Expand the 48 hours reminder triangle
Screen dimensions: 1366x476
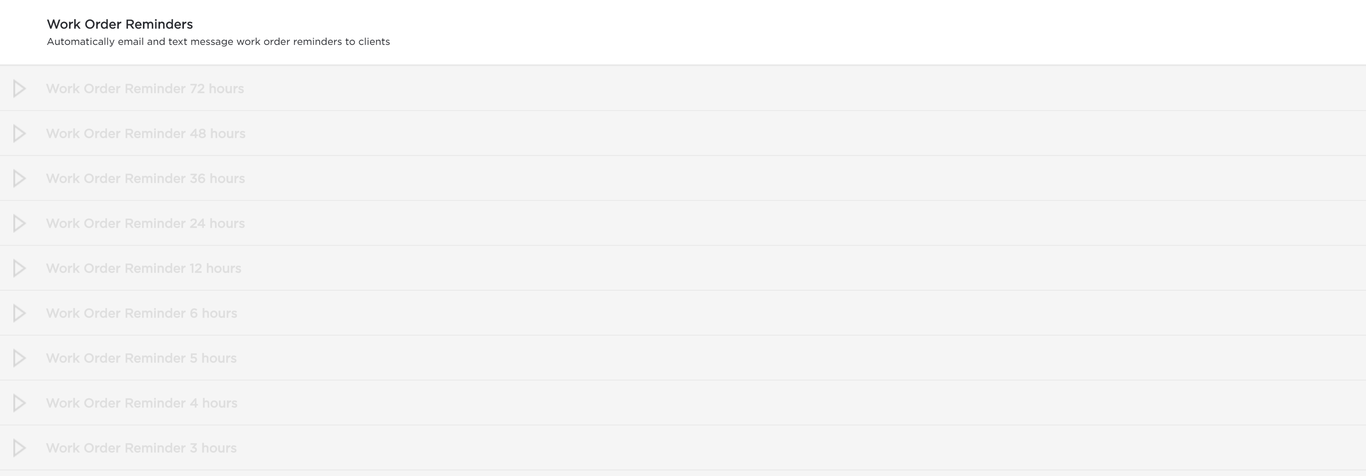click(x=19, y=133)
